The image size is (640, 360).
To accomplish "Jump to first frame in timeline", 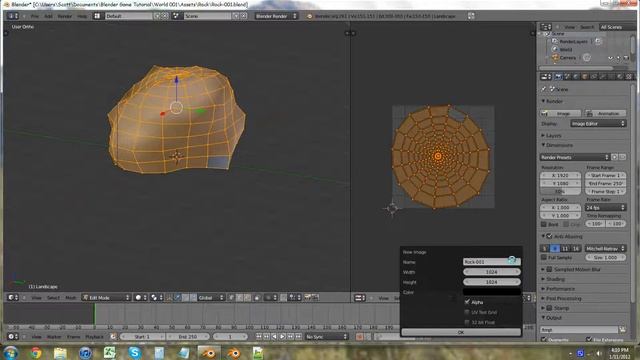I will (x=259, y=337).
